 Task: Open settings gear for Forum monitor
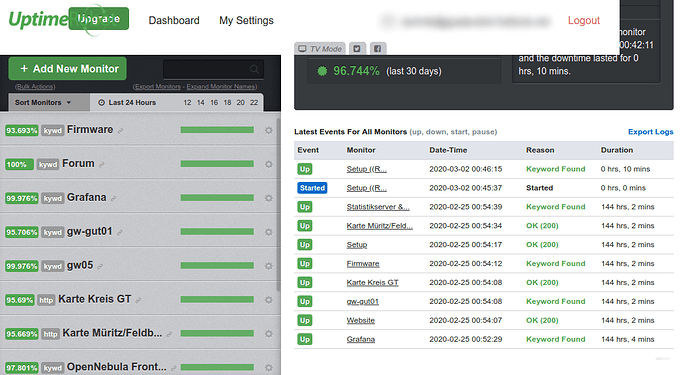(x=268, y=164)
